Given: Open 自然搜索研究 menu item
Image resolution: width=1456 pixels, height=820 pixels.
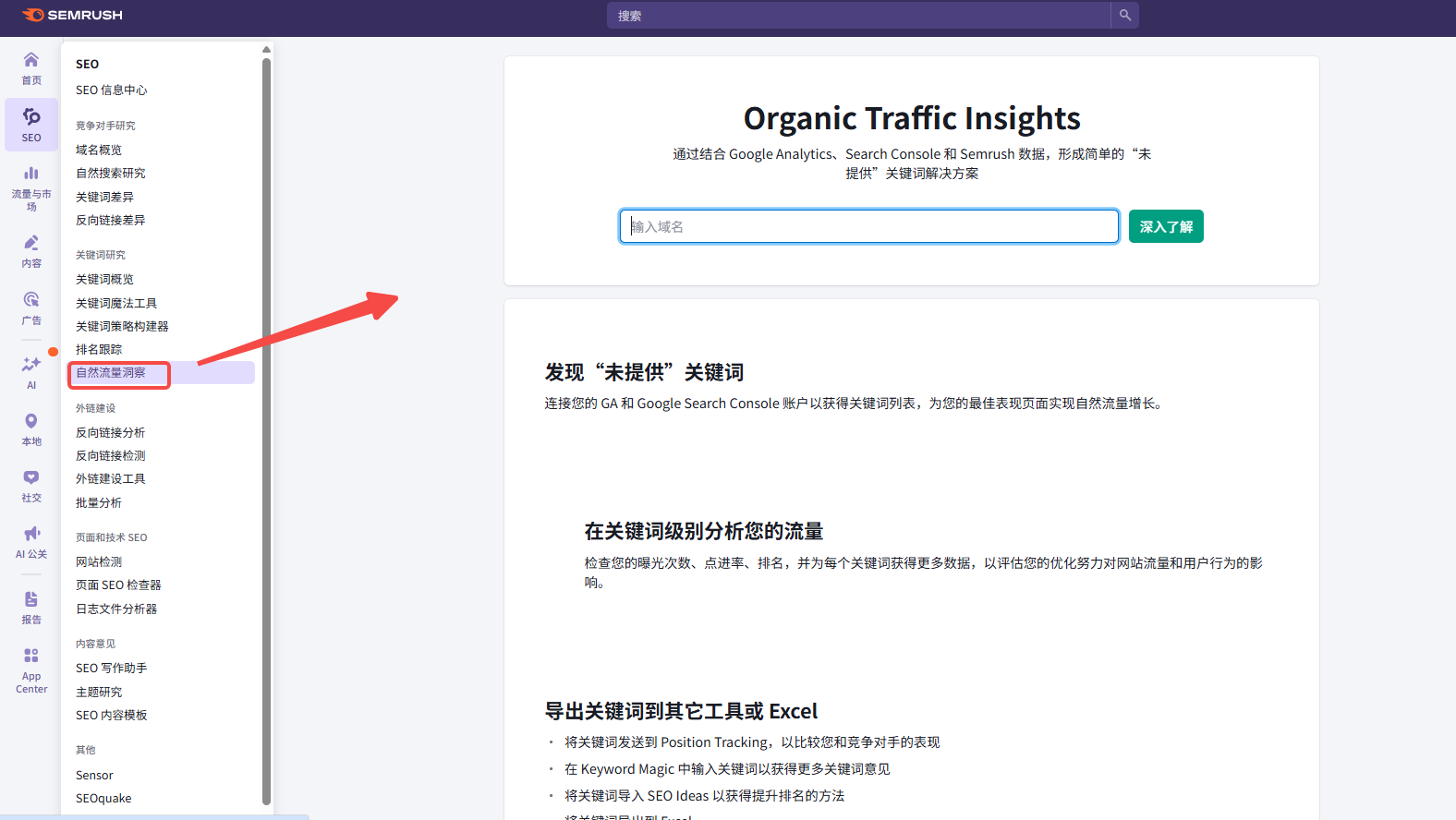Looking at the screenshot, I should point(111,174).
